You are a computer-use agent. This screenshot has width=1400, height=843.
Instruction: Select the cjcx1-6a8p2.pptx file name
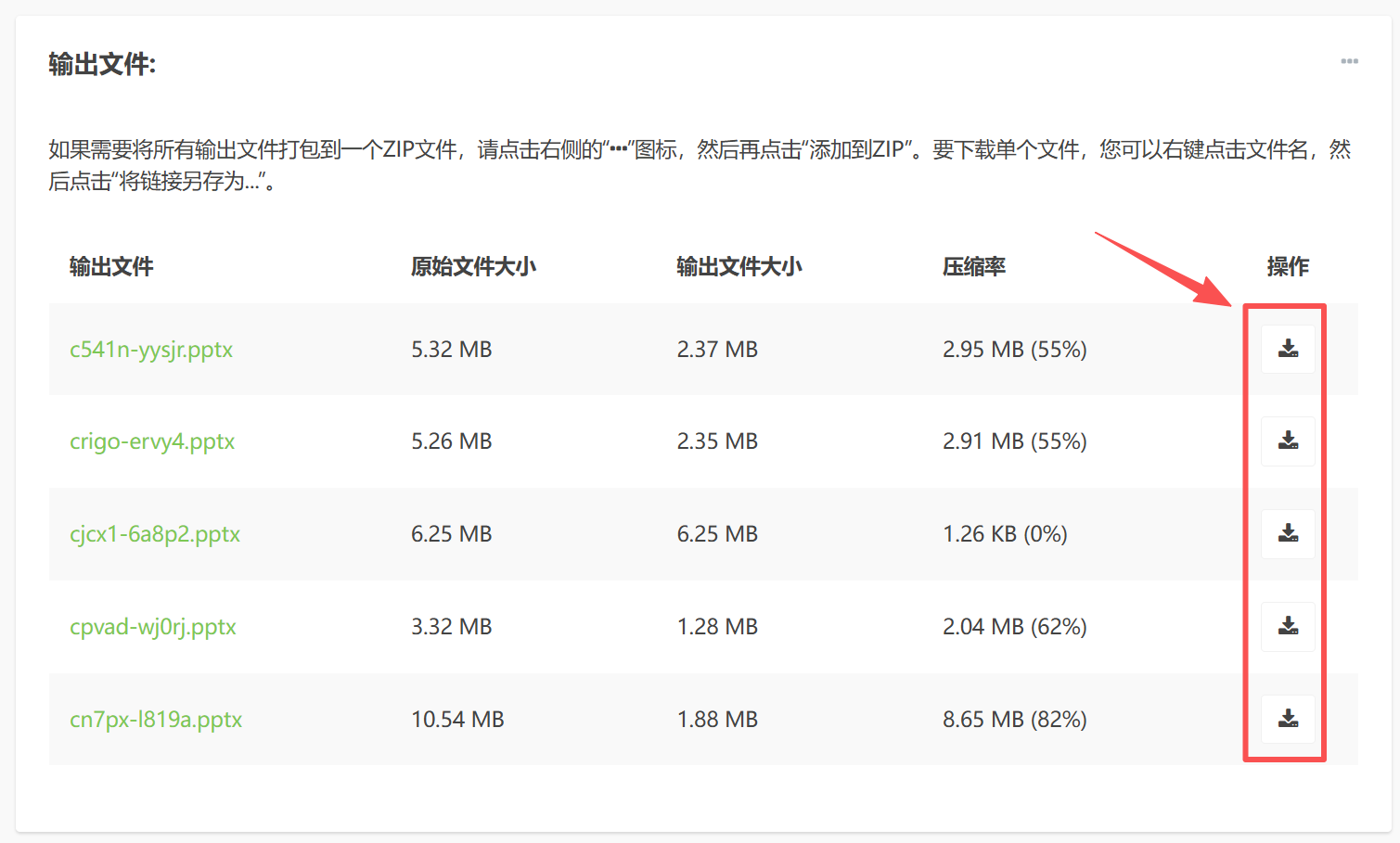tap(155, 535)
